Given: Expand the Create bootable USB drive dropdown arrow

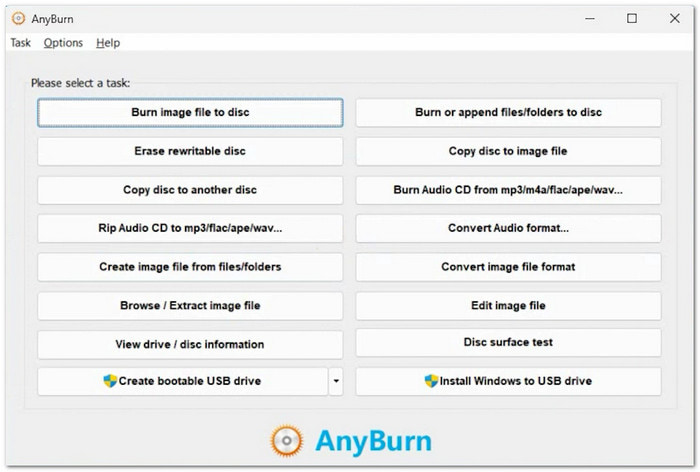Looking at the screenshot, I should 336,381.
